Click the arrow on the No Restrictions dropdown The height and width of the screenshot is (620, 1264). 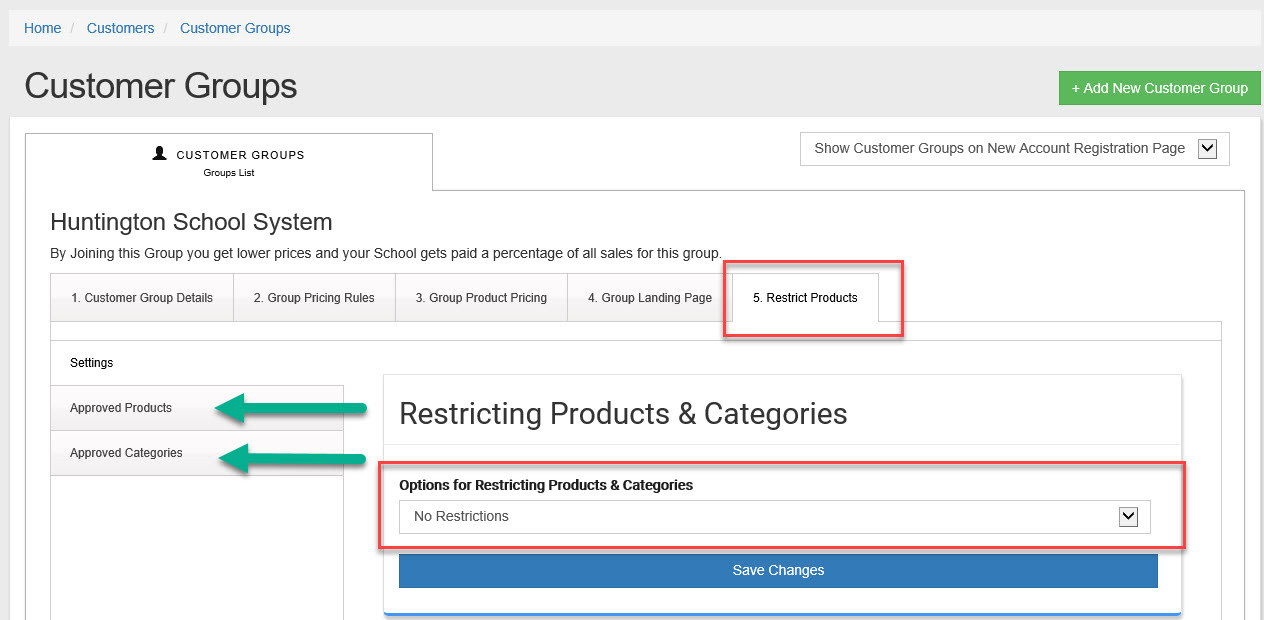tap(1128, 517)
